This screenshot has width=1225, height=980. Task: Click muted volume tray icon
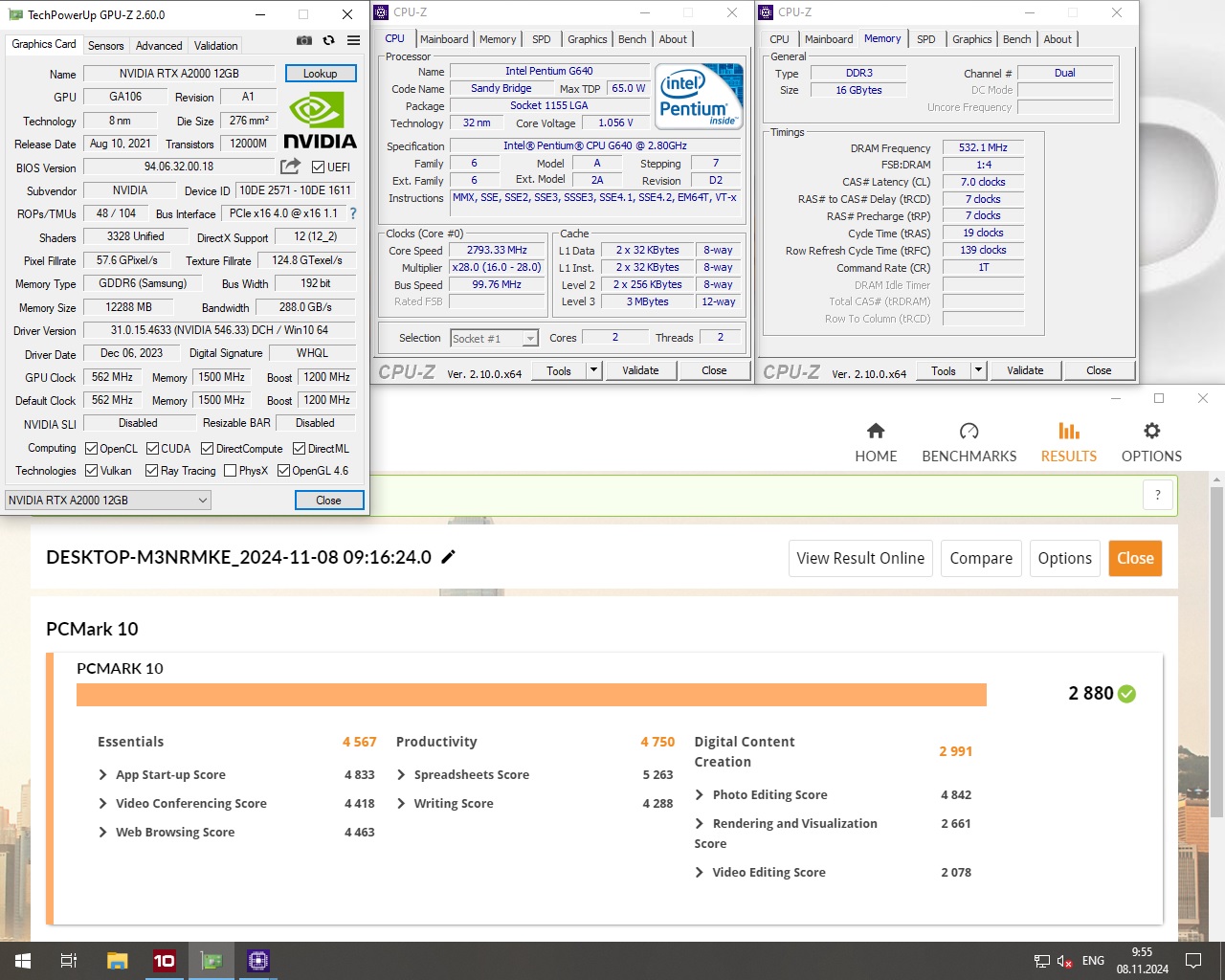pyautogui.click(x=1064, y=961)
